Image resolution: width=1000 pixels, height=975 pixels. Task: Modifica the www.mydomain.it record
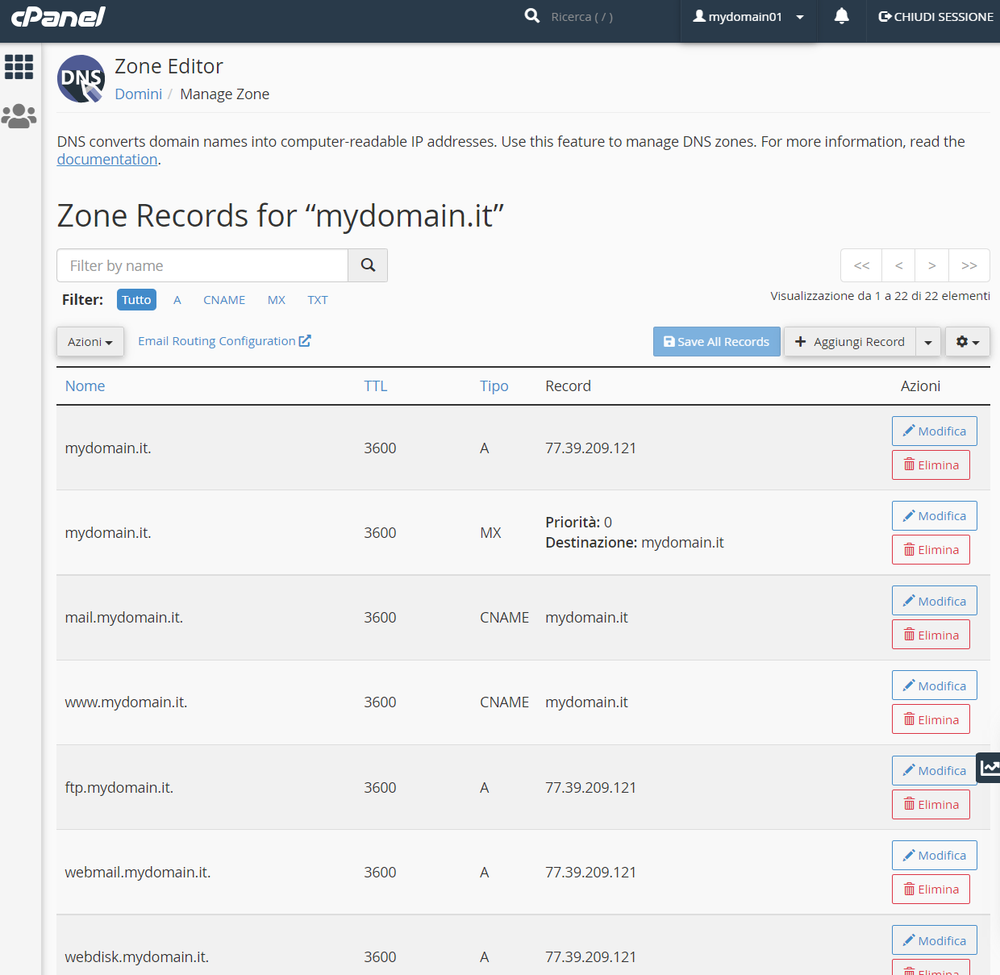coord(934,685)
